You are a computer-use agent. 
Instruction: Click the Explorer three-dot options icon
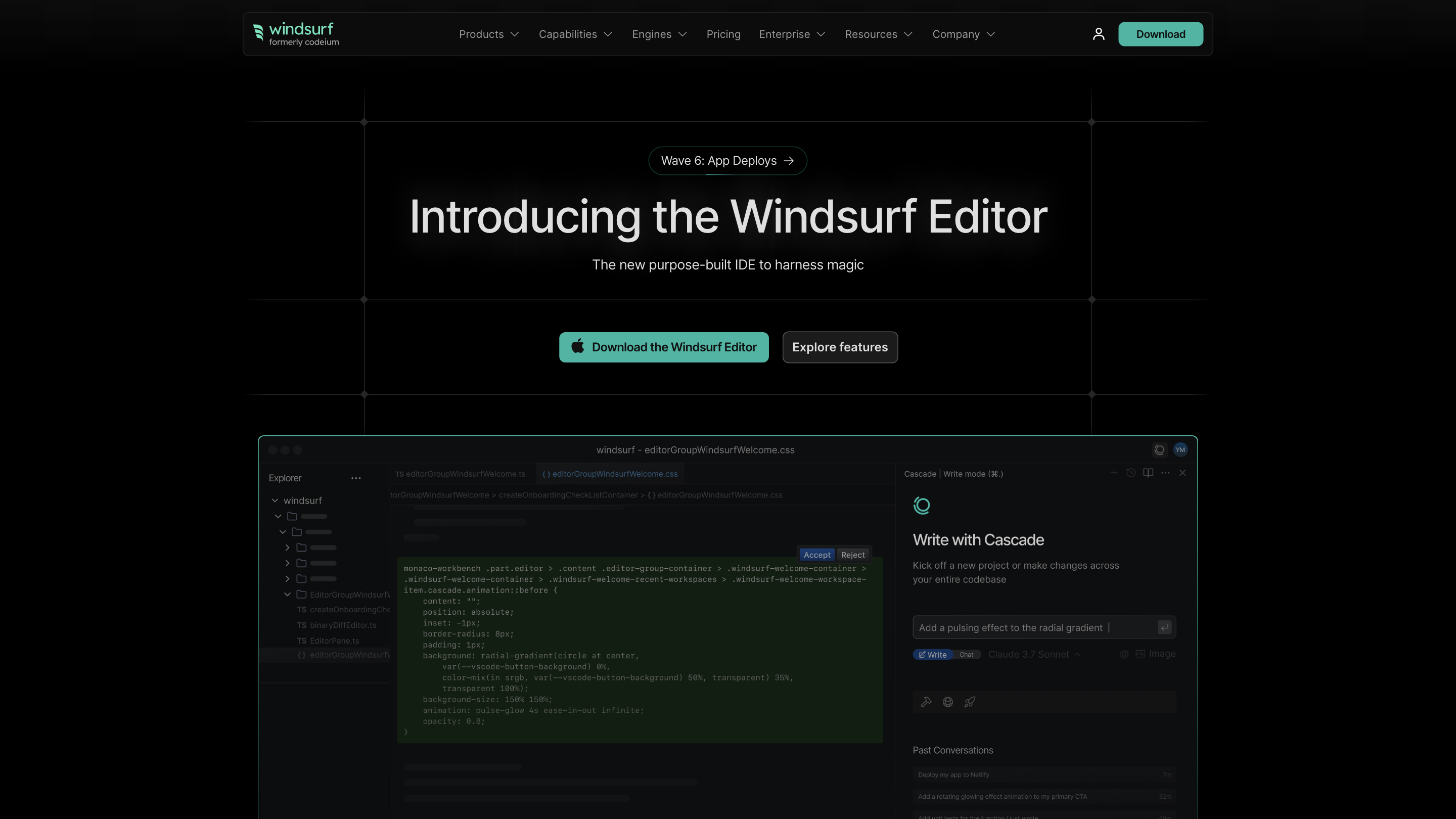[355, 478]
